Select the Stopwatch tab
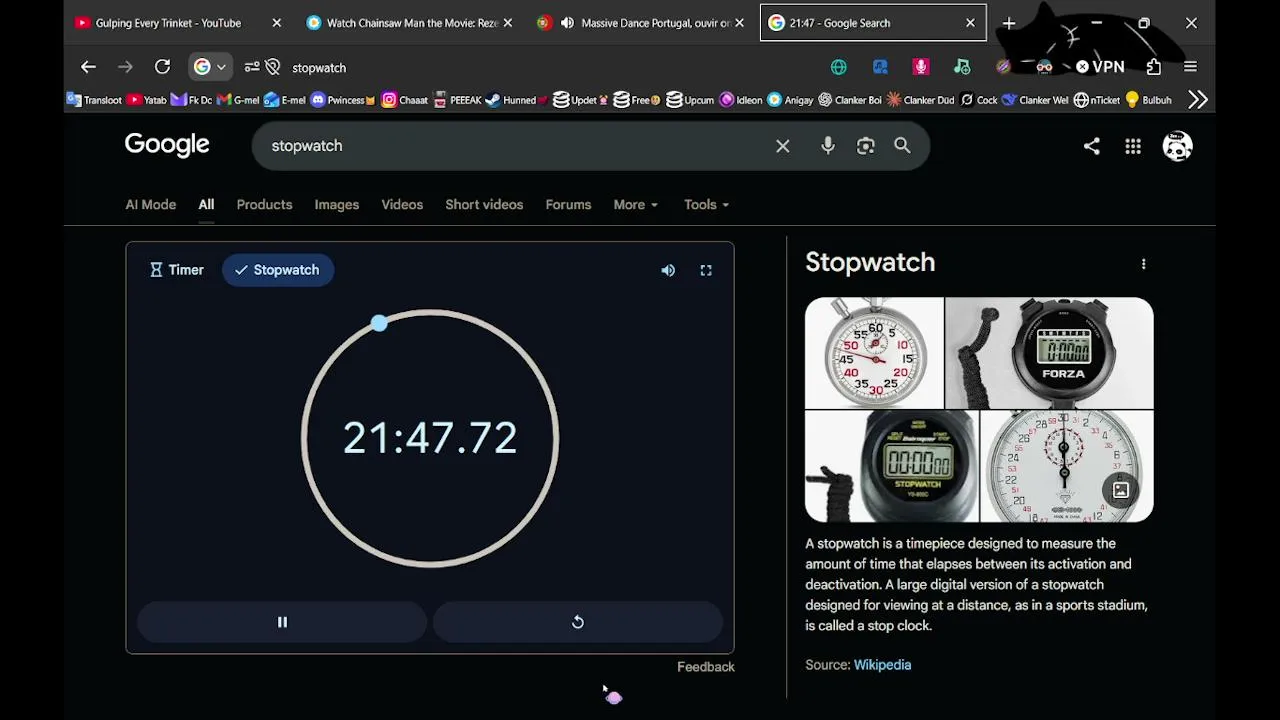 coord(278,270)
